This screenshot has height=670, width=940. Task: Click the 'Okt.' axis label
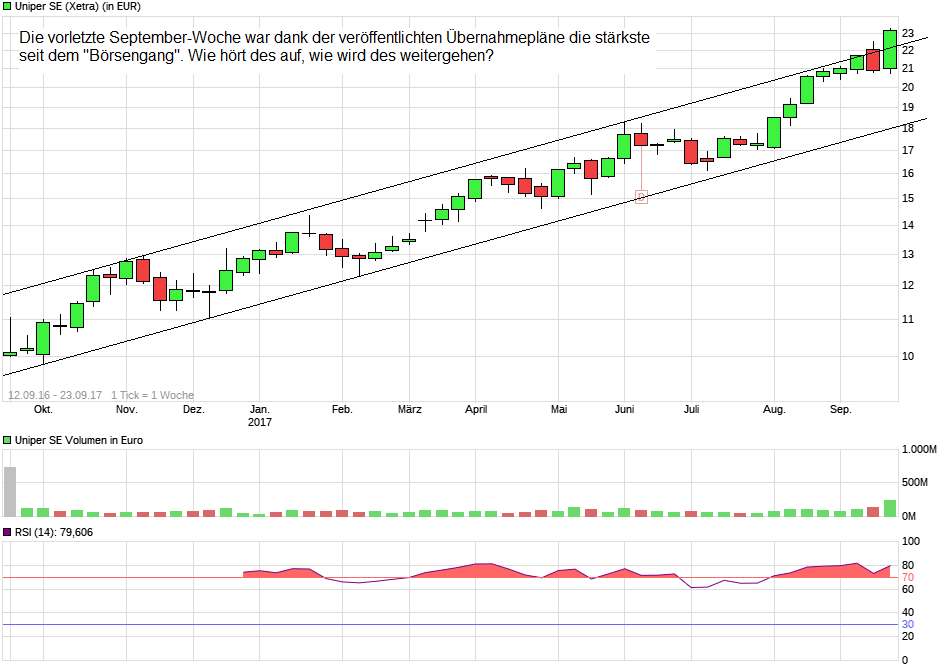43,409
